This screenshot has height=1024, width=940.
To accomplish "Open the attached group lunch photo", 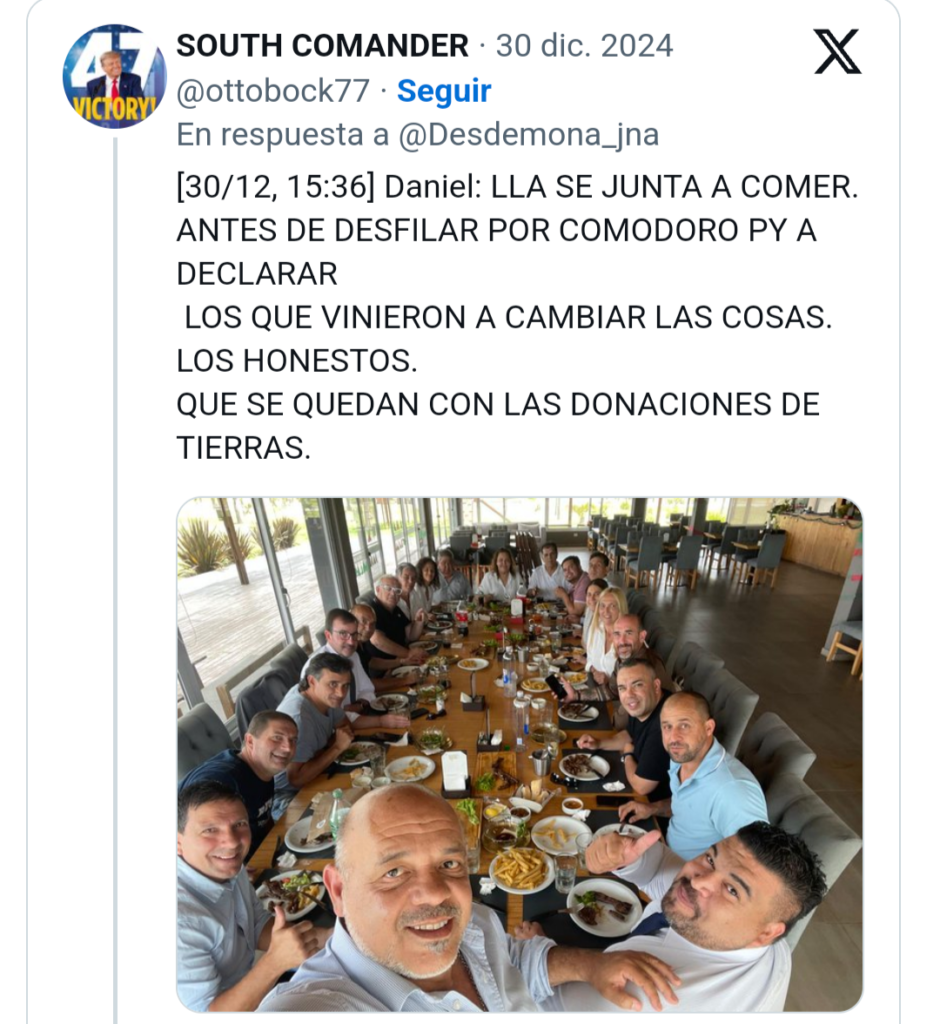I will pos(519,755).
